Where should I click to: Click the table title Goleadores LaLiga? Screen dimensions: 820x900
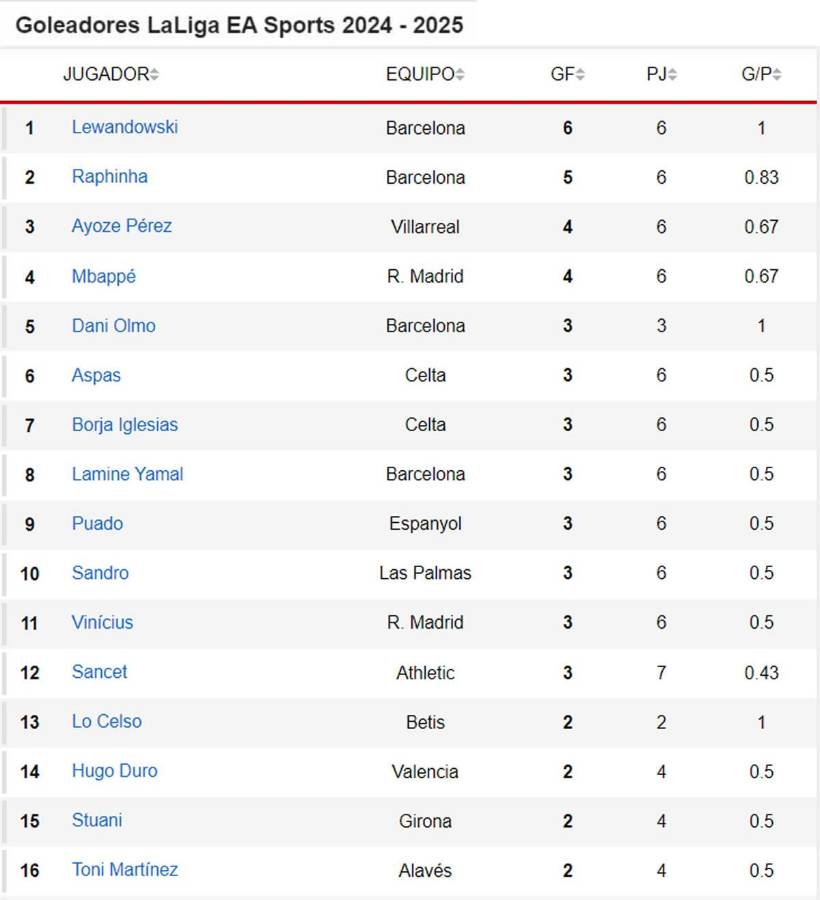[238, 25]
